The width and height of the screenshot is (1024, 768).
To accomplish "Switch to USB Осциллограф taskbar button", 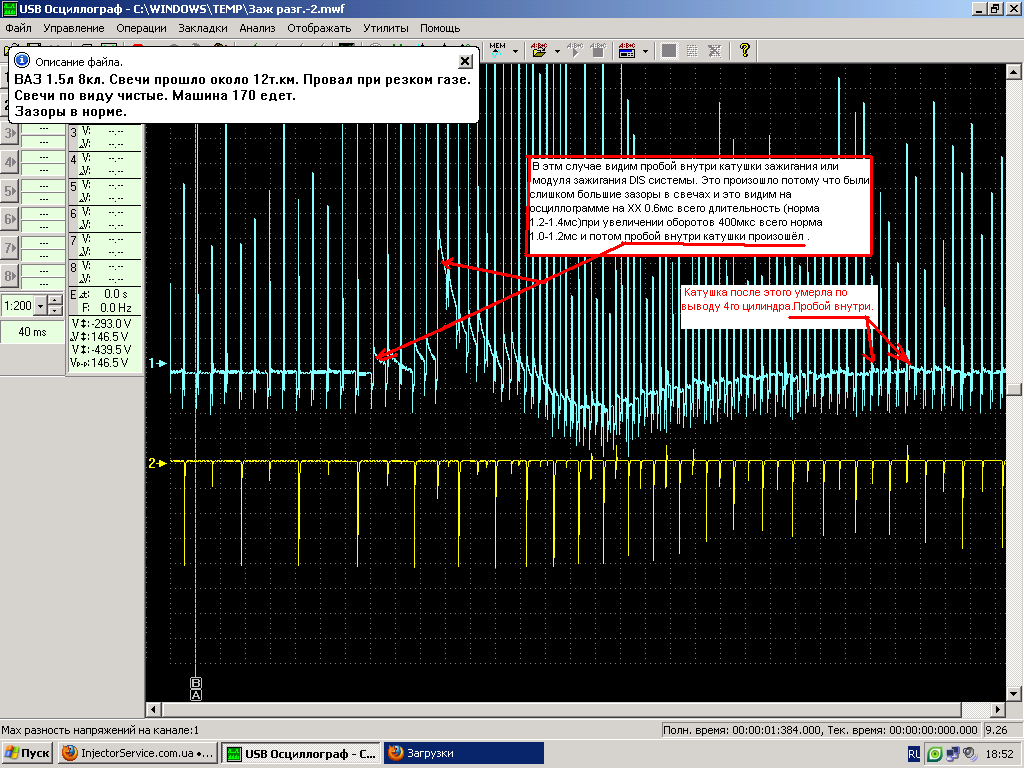I will pyautogui.click(x=300, y=753).
